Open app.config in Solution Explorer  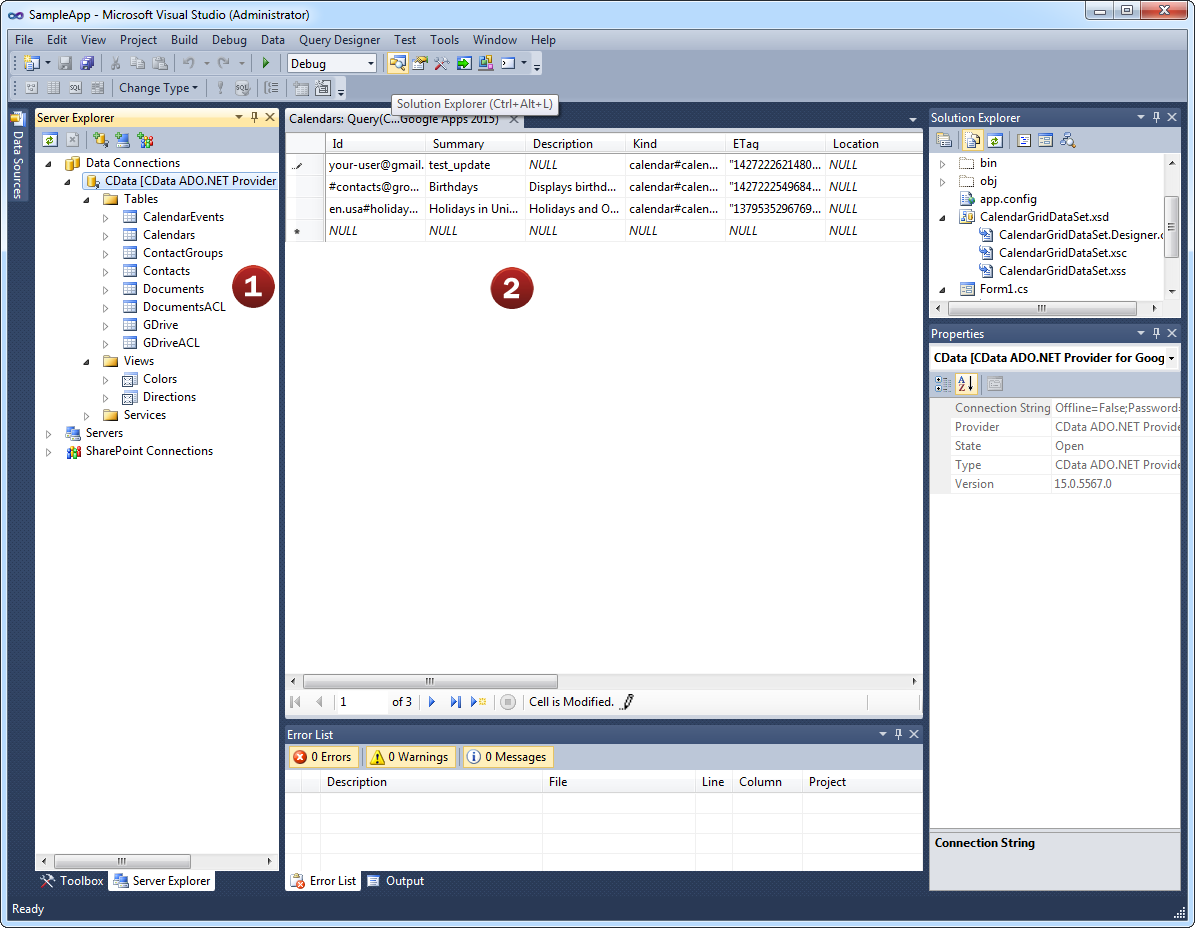pyautogui.click(x=1008, y=199)
